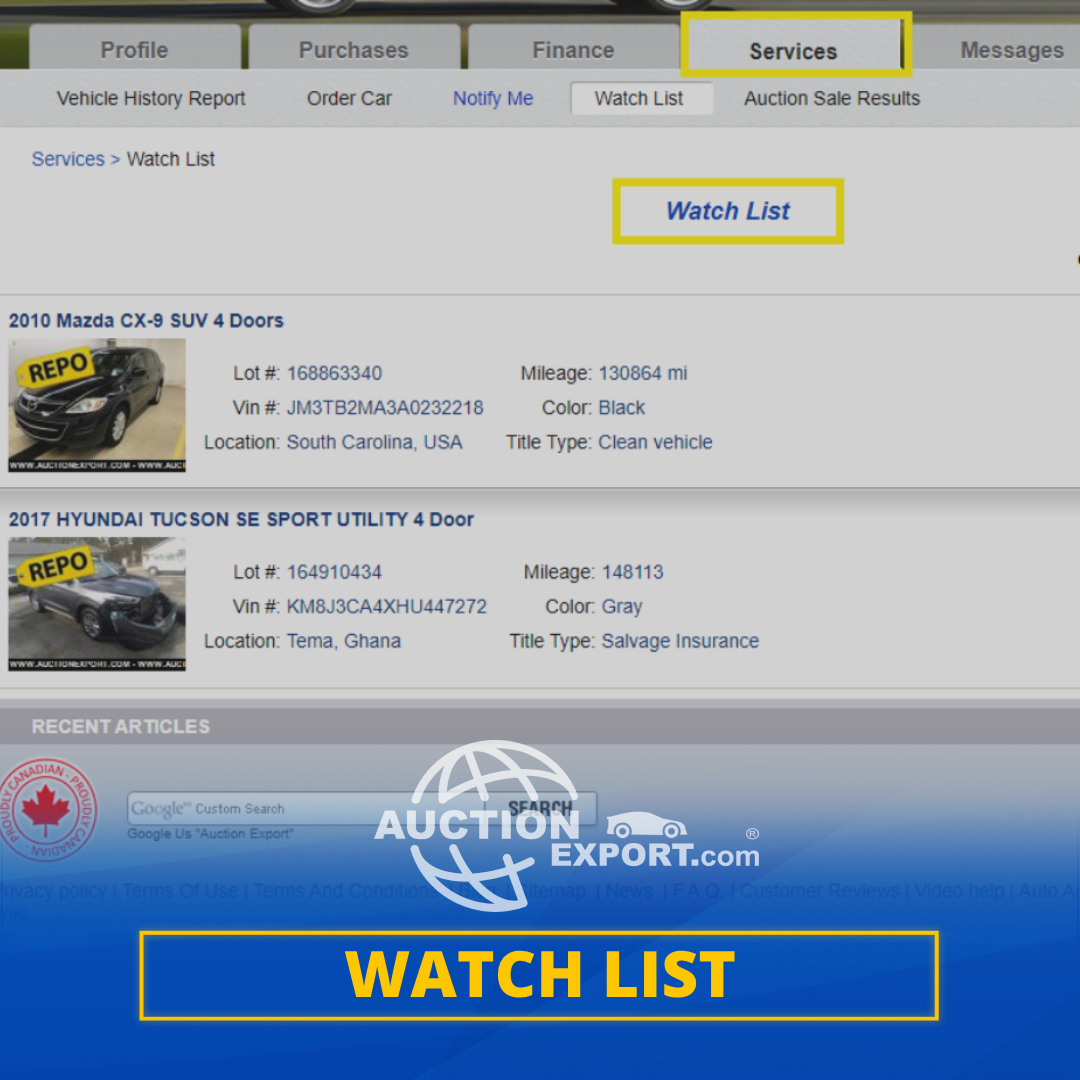Click the Terms And Conditions footer link
This screenshot has width=1080, height=1080.
pos(346,891)
